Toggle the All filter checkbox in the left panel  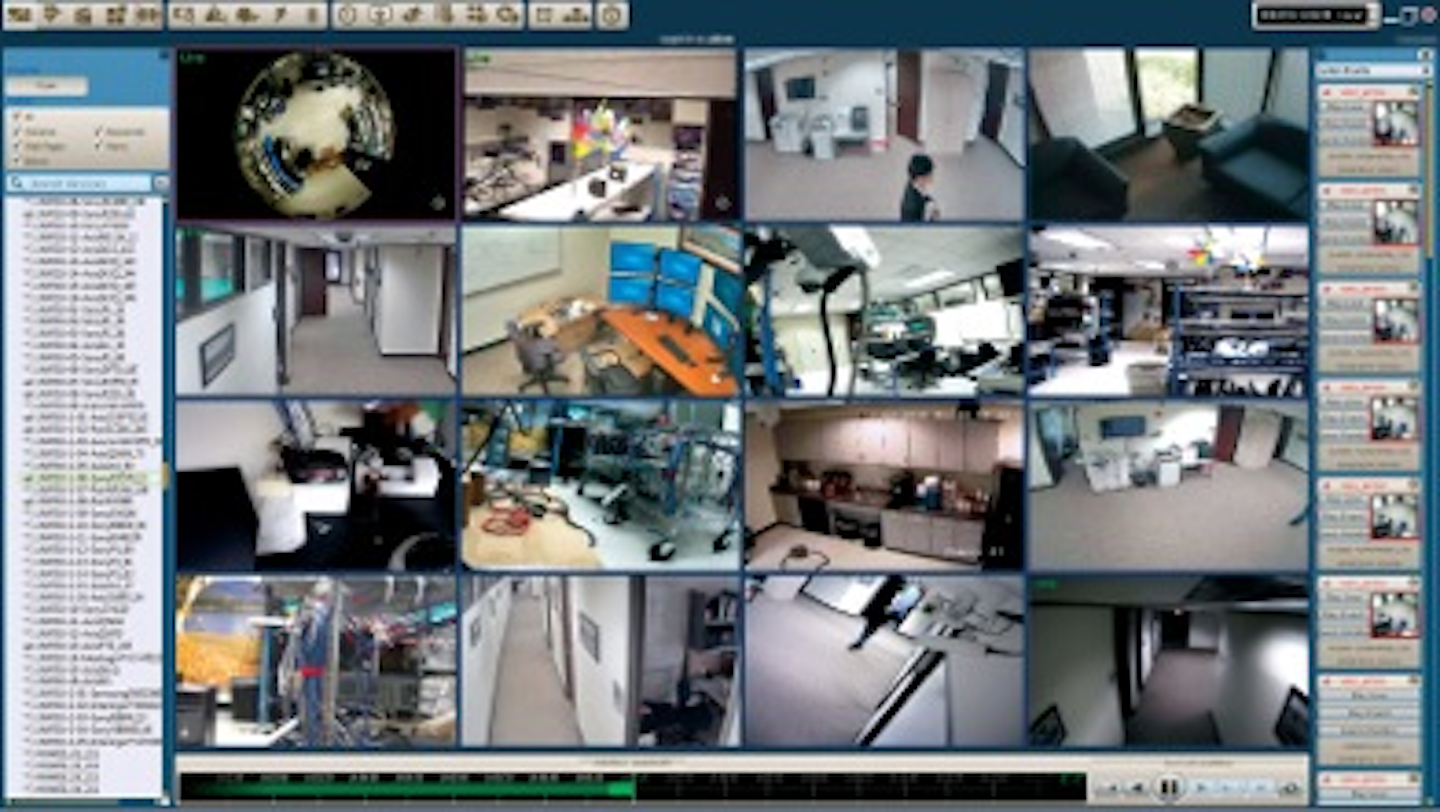click(x=16, y=117)
